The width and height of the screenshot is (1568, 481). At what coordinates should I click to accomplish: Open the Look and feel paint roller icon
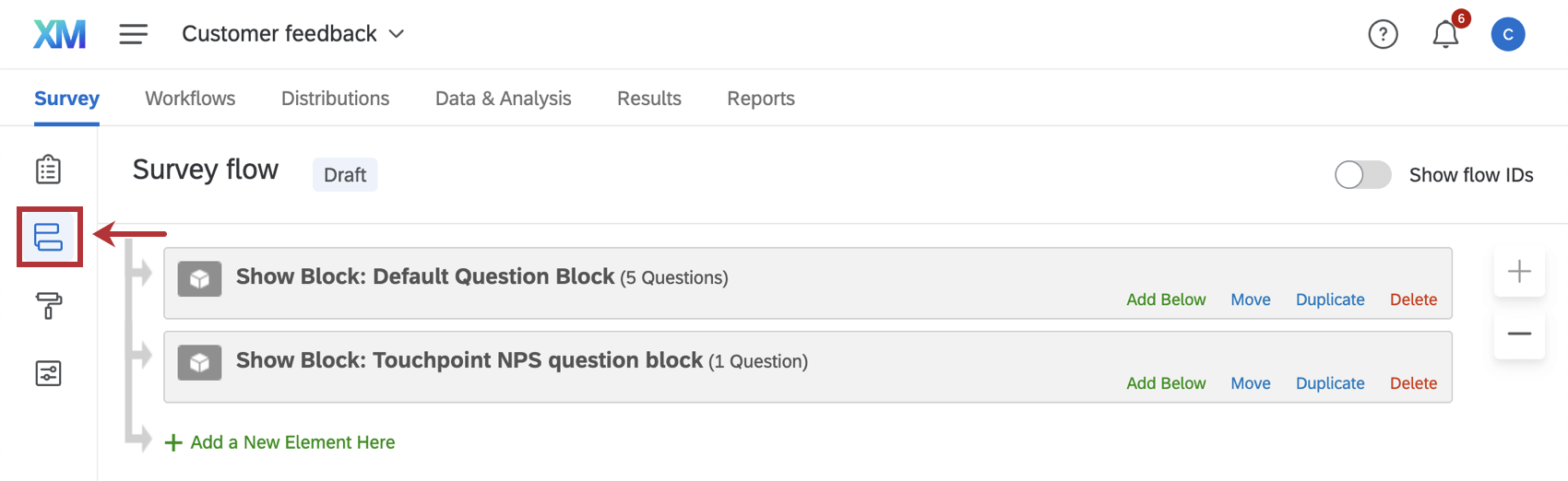coord(49,305)
